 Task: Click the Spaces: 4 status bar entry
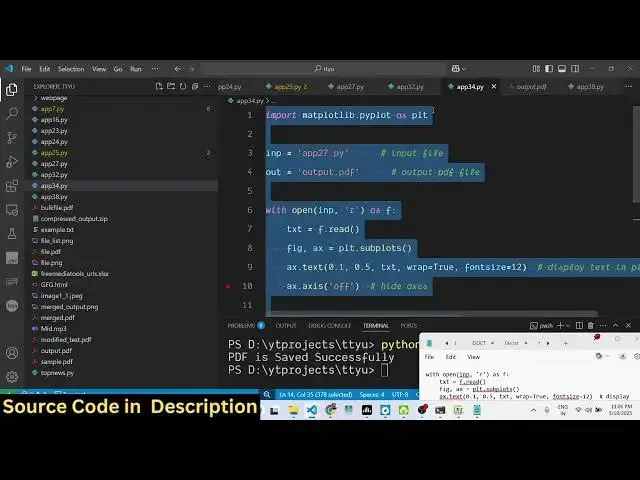coord(372,394)
